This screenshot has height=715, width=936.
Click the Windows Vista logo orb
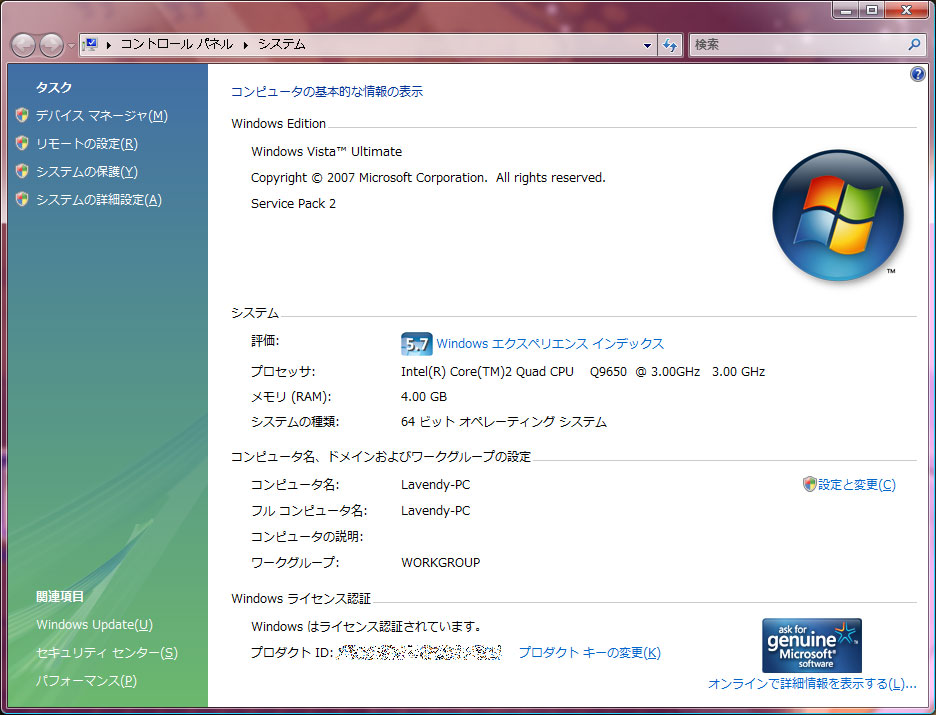tap(838, 215)
